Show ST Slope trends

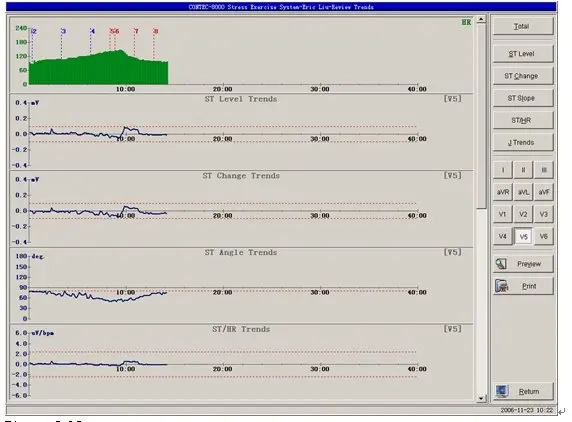click(523, 98)
